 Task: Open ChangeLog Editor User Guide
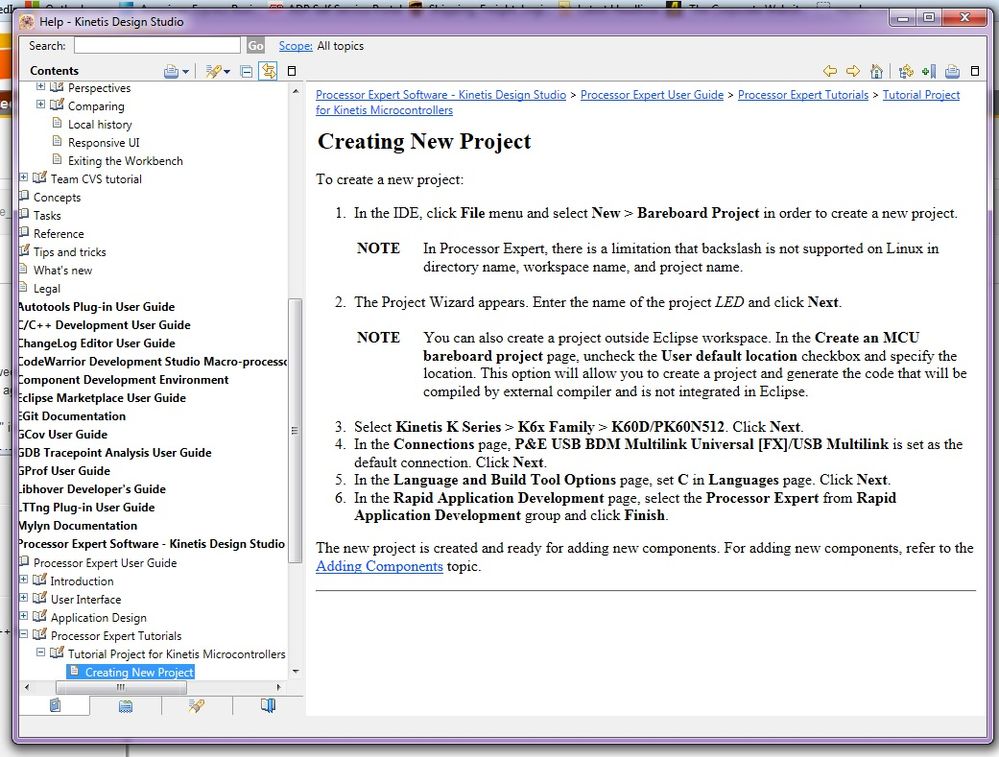[97, 343]
